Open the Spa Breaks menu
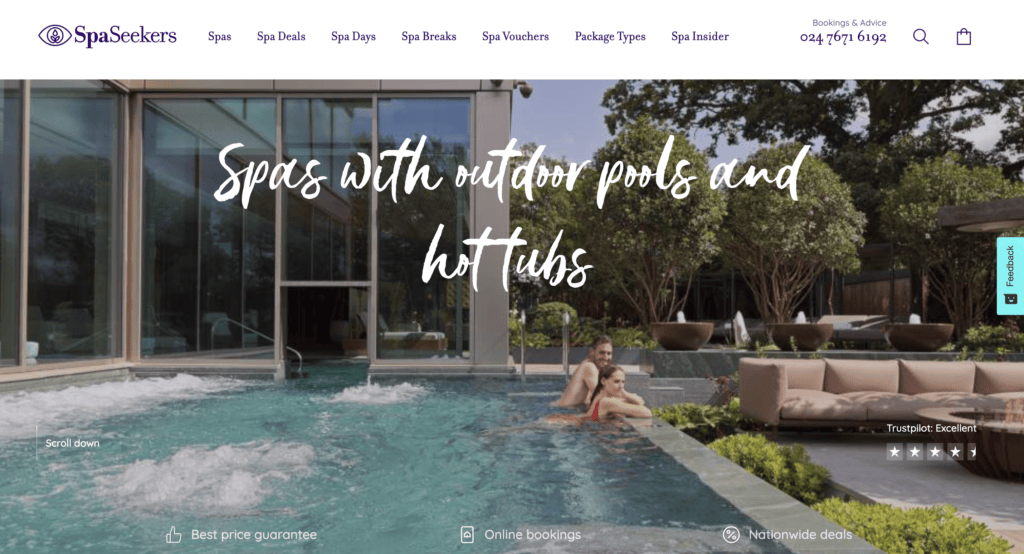This screenshot has height=554, width=1024. click(x=429, y=37)
